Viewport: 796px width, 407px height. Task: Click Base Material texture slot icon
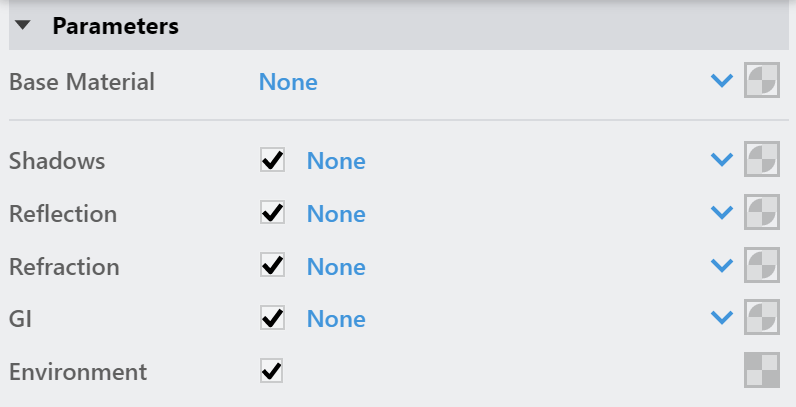click(761, 80)
